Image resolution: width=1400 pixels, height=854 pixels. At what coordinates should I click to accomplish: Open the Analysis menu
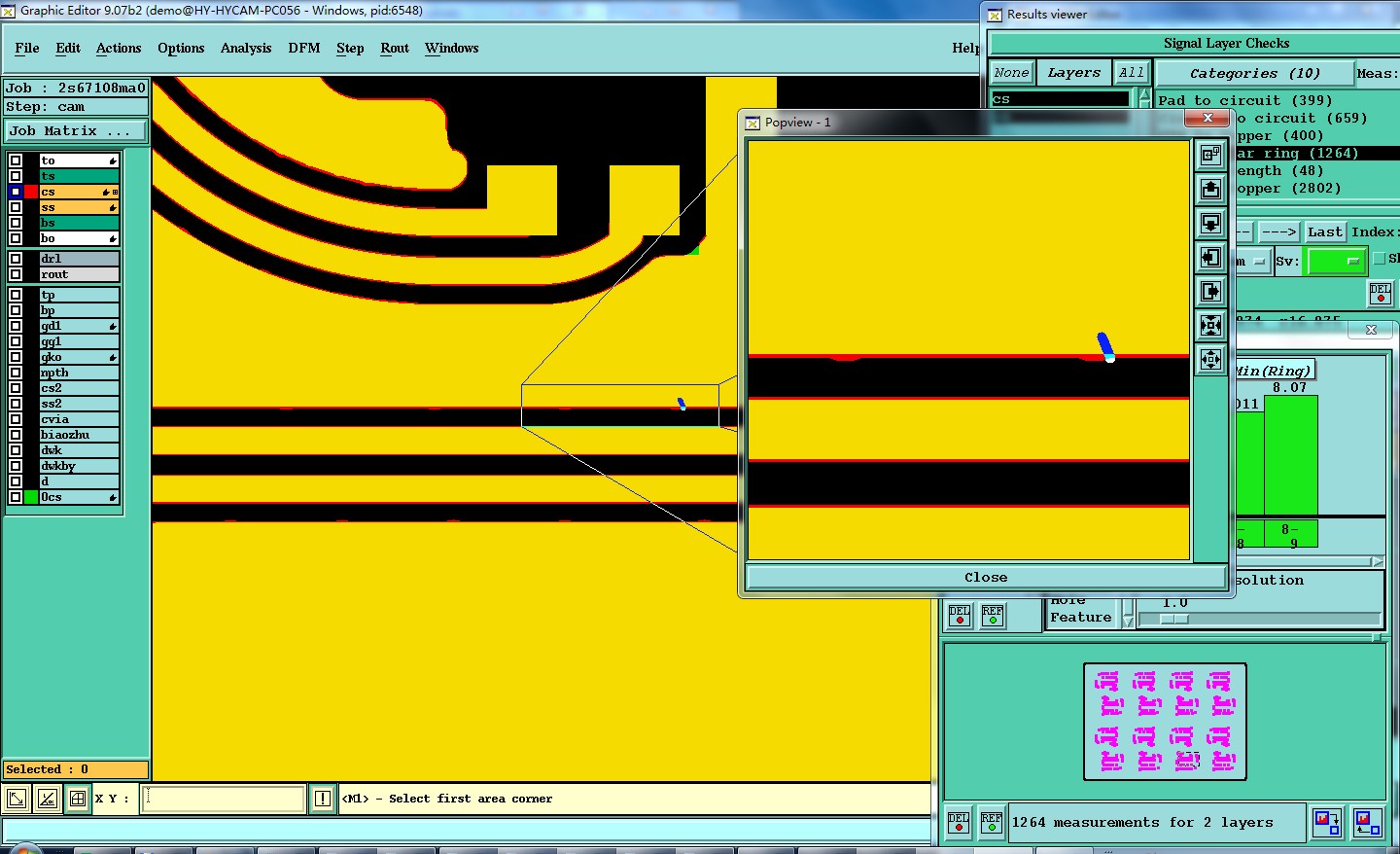click(x=246, y=48)
